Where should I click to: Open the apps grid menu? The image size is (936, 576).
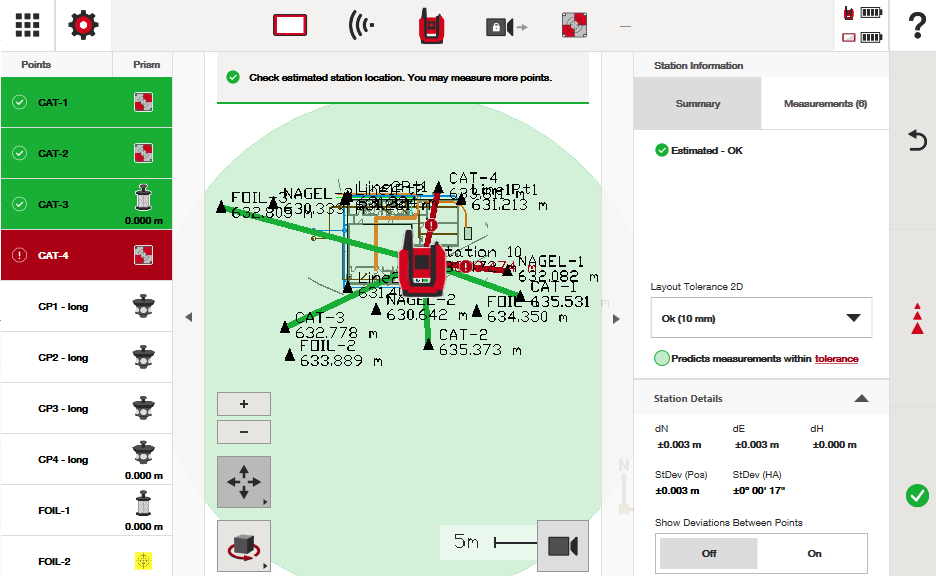tap(27, 25)
